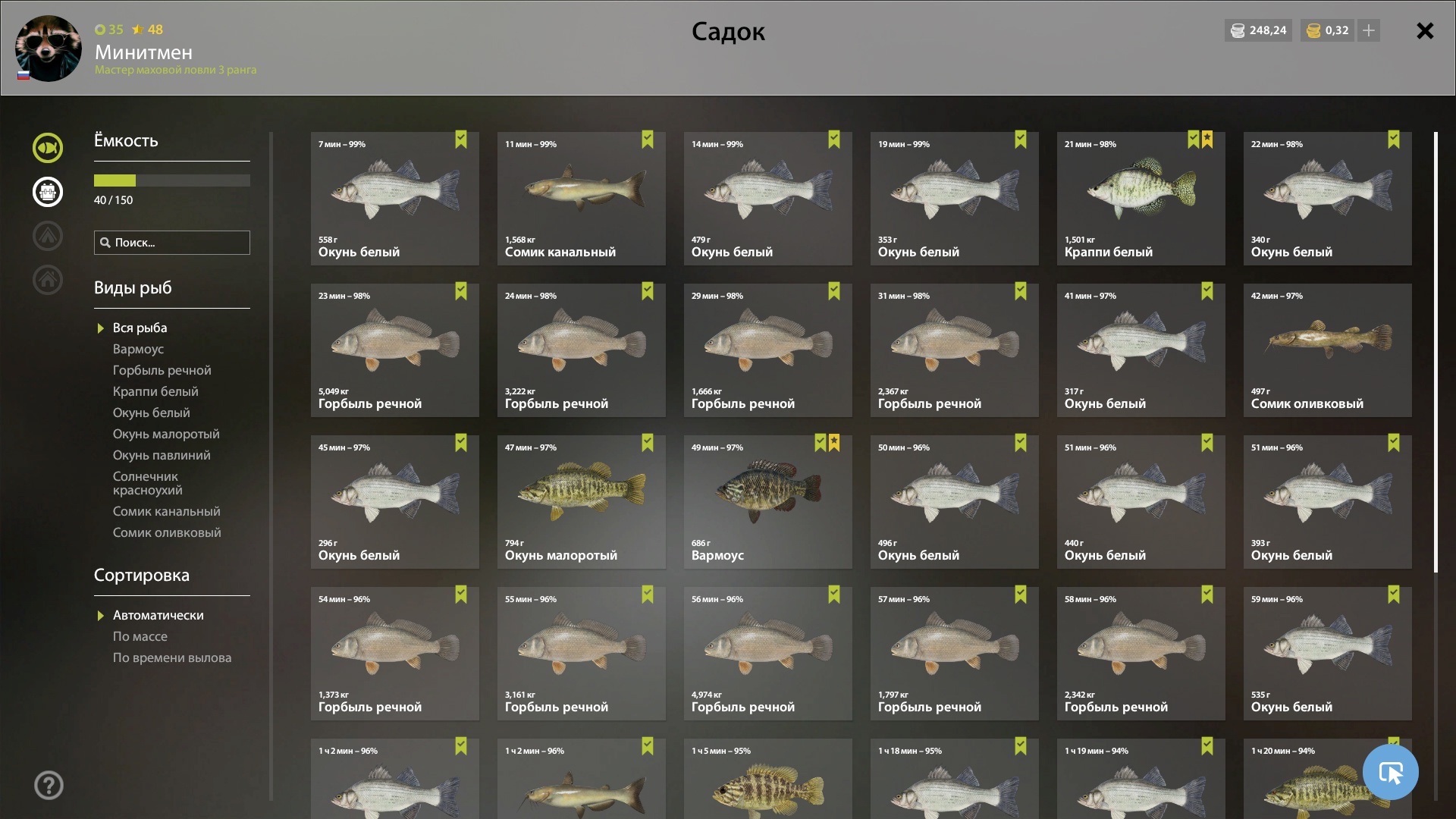Filter by Горбыль речной species
Image resolution: width=1456 pixels, height=819 pixels.
162,370
